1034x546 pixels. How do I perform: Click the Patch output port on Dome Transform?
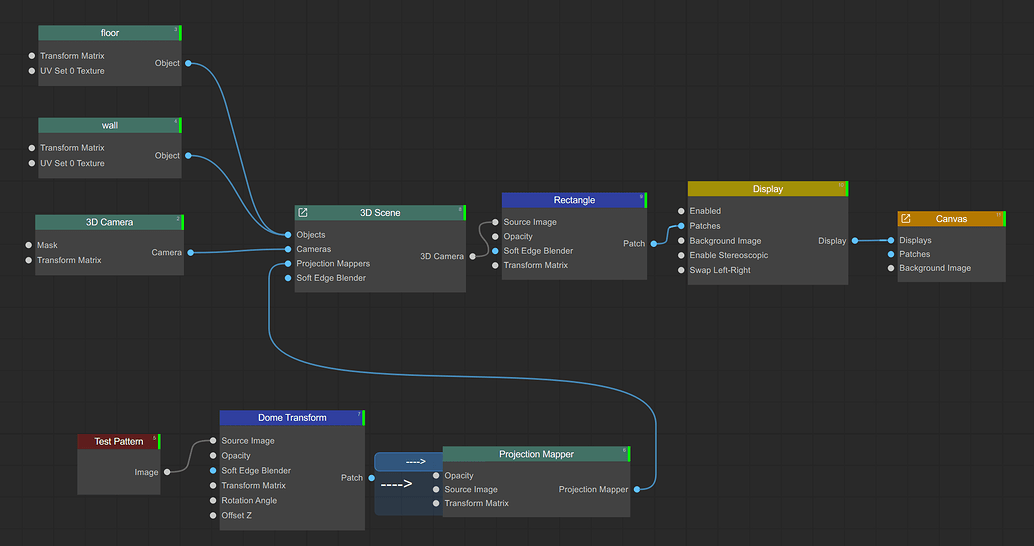[371, 478]
